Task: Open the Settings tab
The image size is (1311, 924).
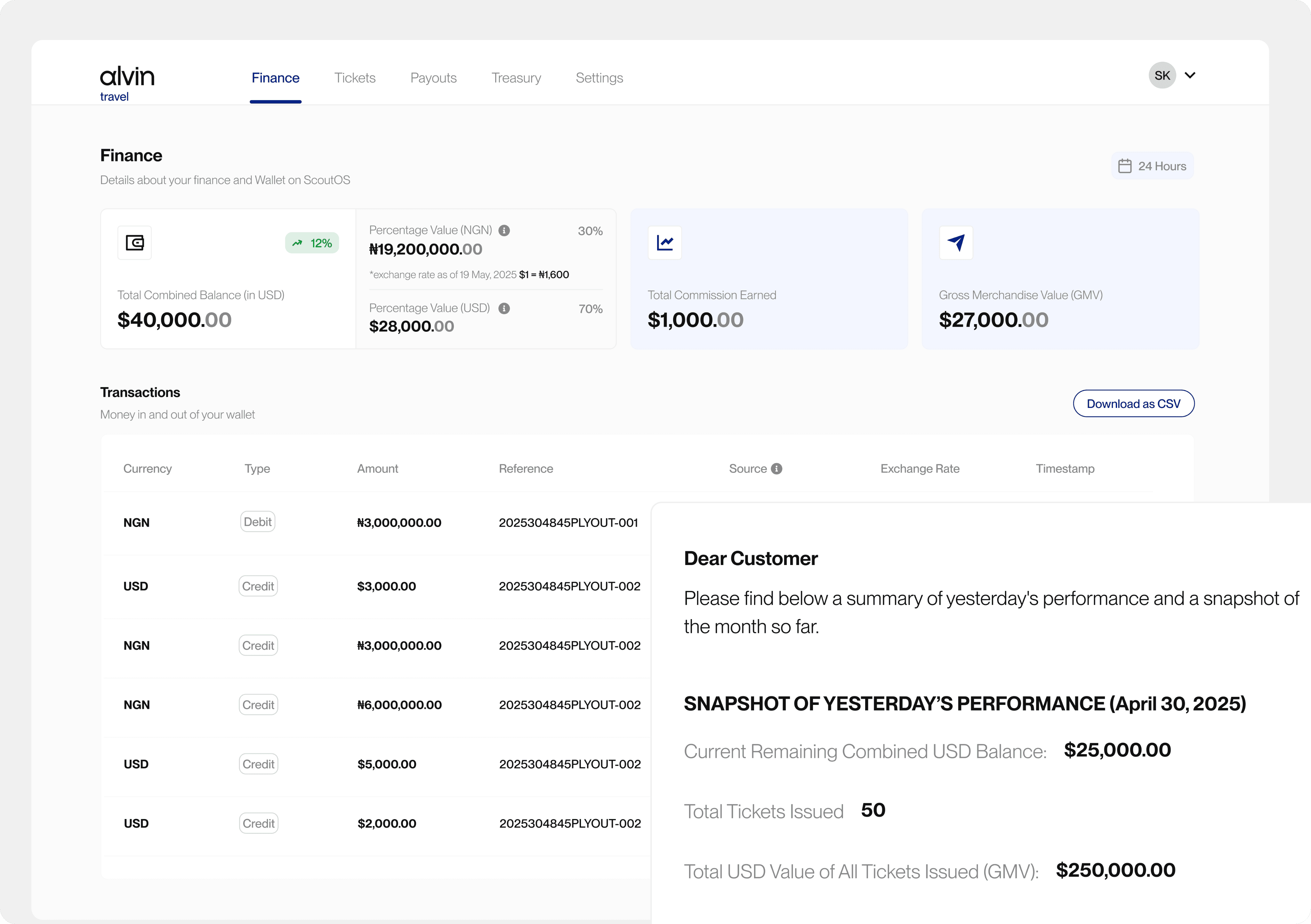Action: pyautogui.click(x=599, y=78)
